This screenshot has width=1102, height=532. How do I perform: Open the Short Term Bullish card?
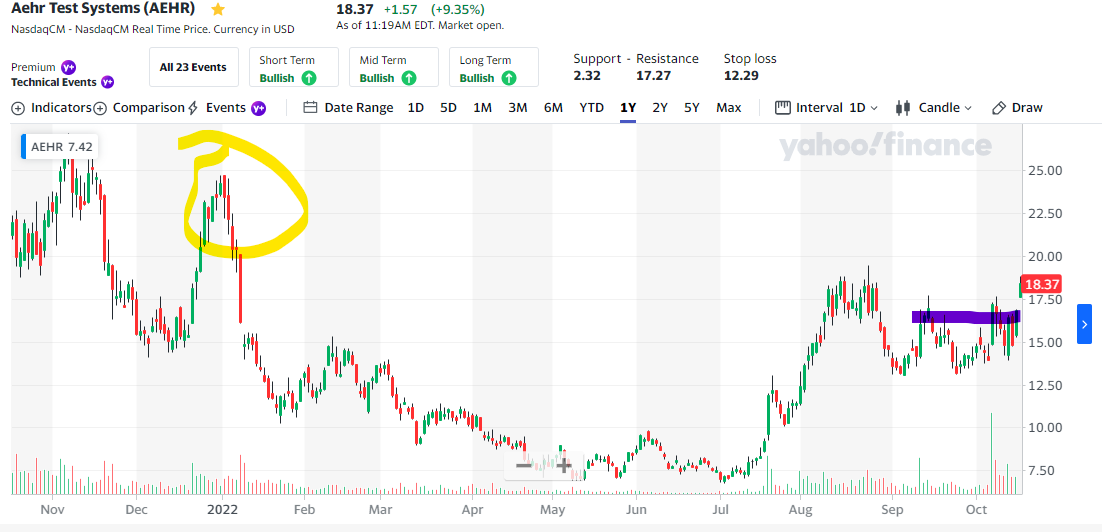tap(294, 67)
